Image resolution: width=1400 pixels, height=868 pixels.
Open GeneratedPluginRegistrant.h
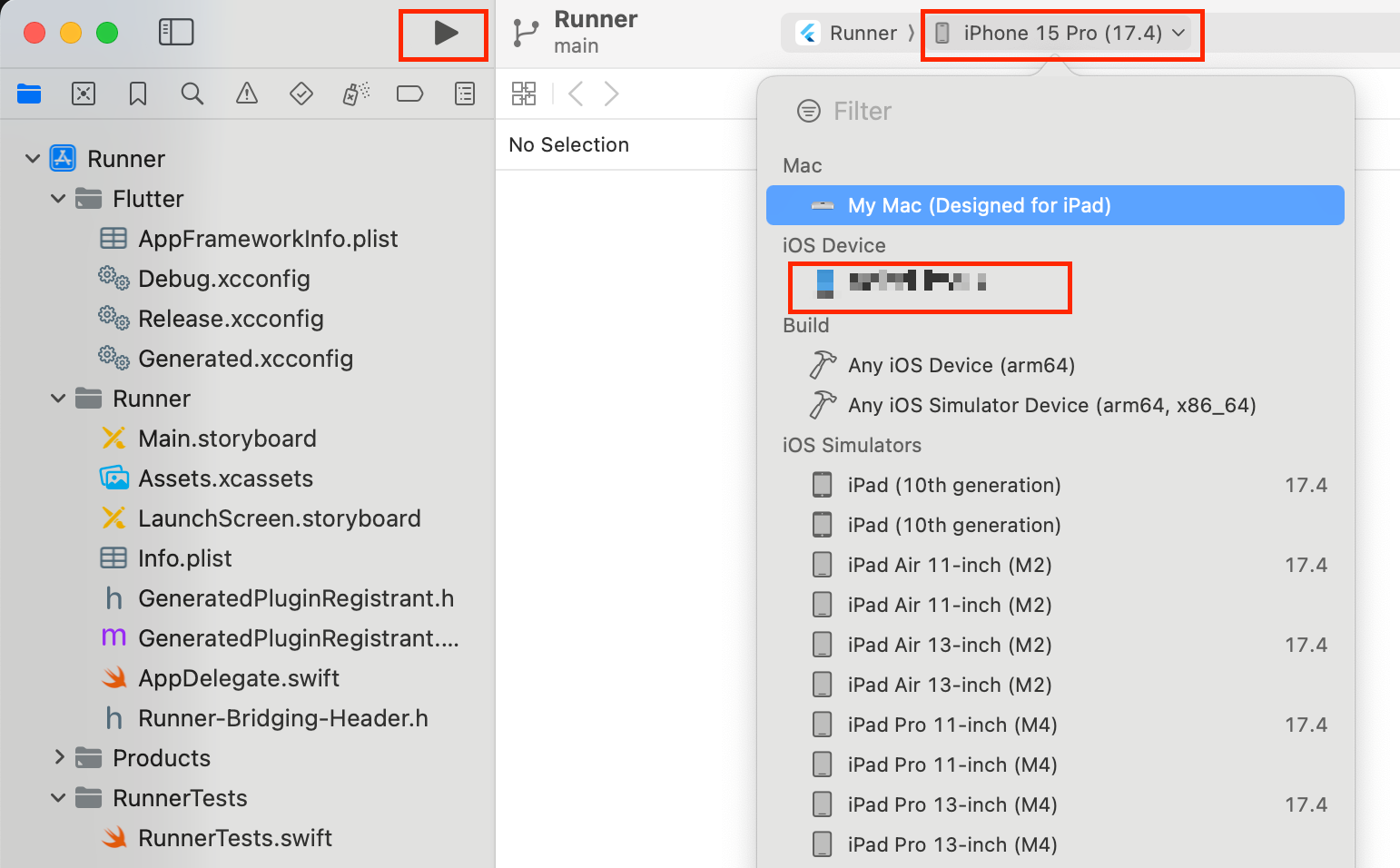(296, 598)
